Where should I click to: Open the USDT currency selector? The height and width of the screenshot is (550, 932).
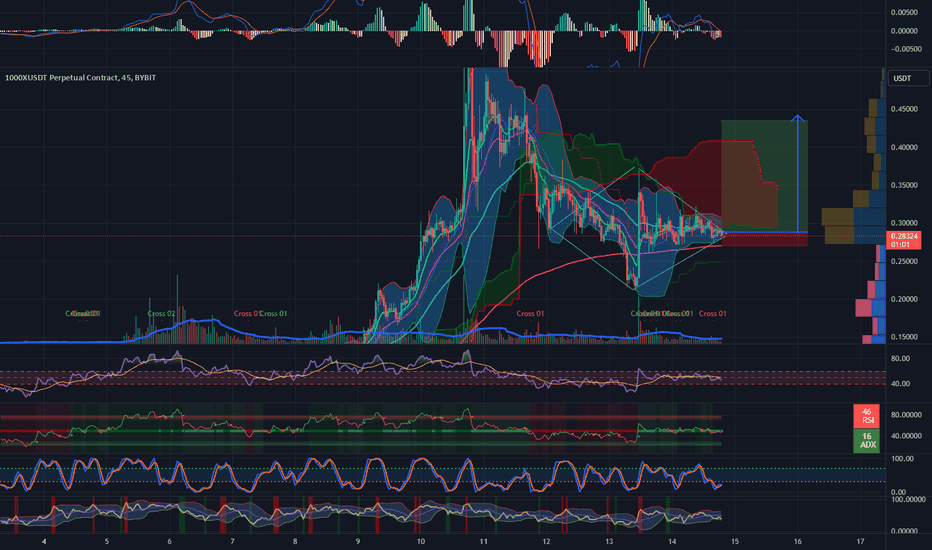coord(908,78)
